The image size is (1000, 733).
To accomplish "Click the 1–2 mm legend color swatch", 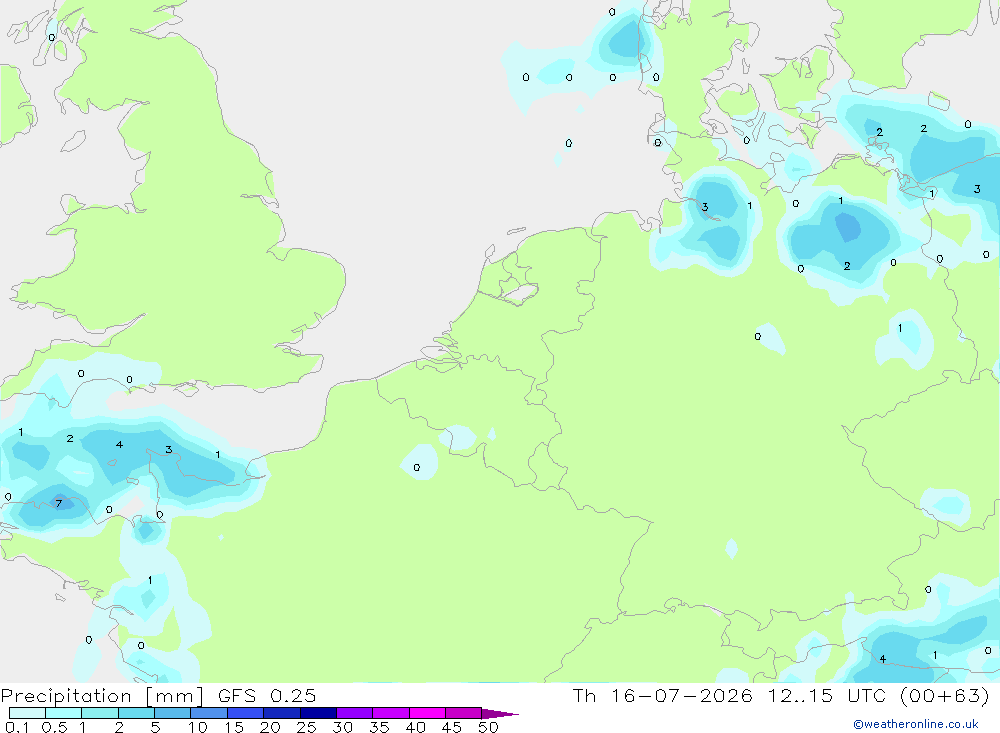I will [100, 713].
